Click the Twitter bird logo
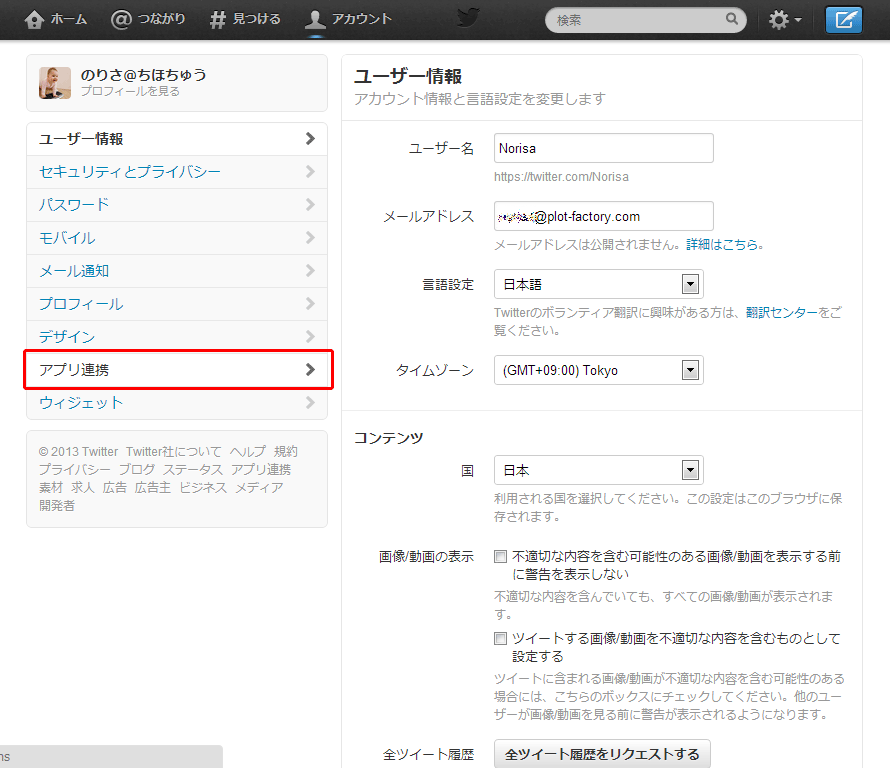 point(468,18)
